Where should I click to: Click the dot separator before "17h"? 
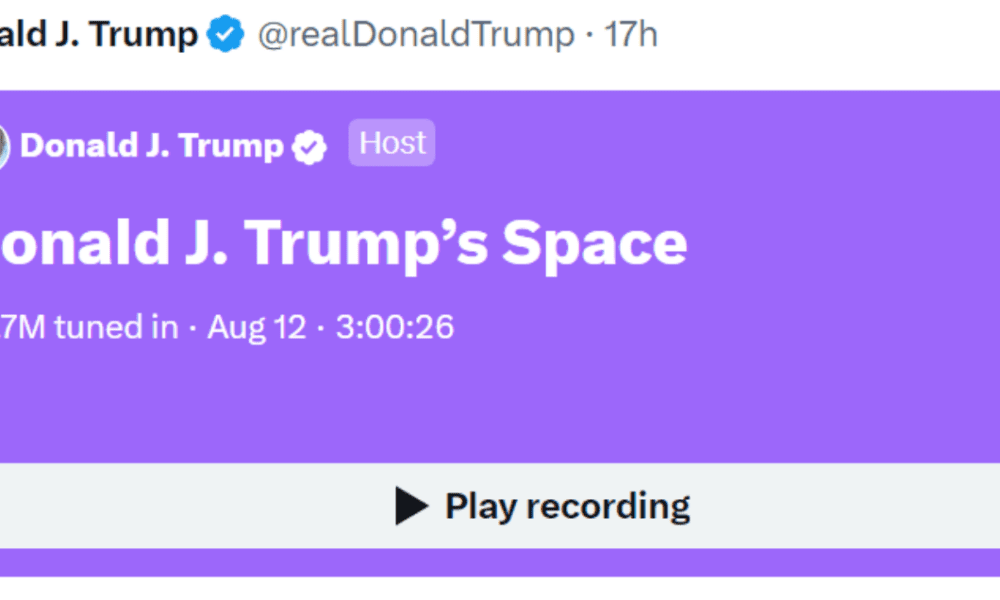click(x=590, y=36)
